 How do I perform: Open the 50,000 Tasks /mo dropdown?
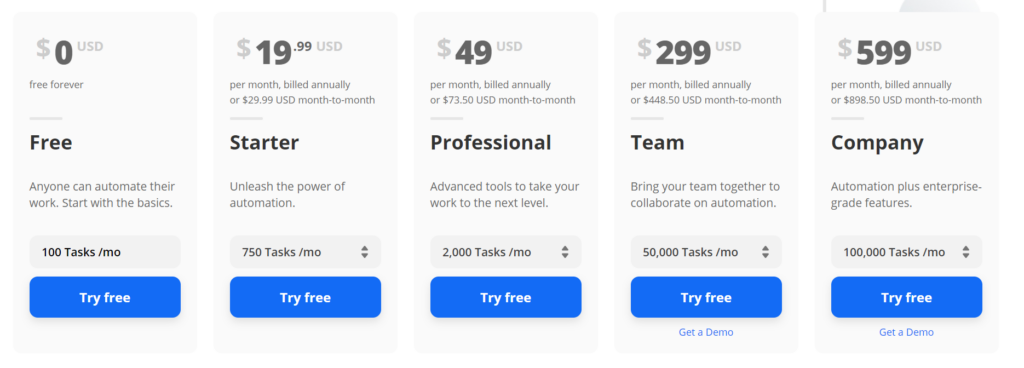point(706,252)
